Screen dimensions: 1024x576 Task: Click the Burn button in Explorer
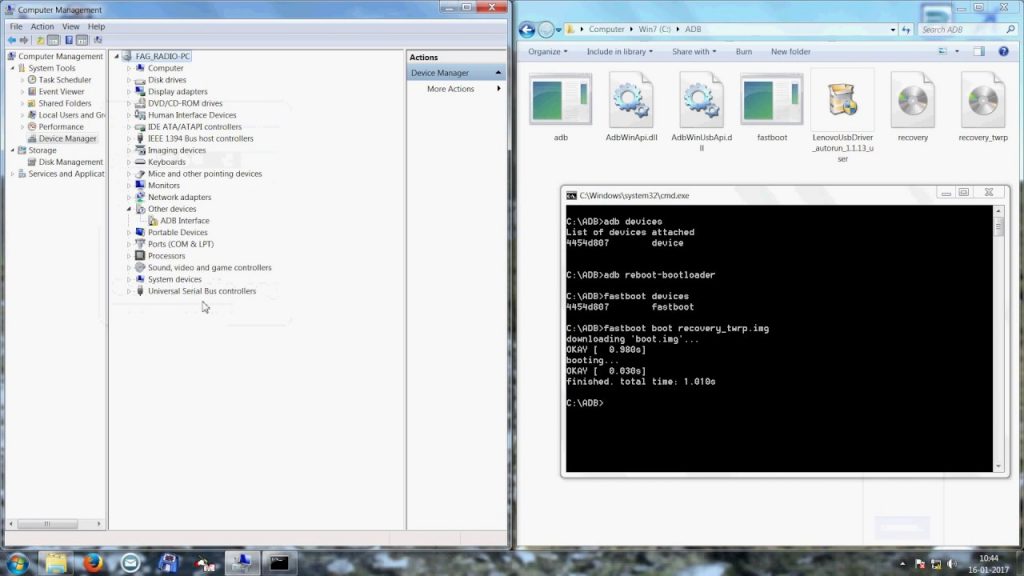[x=744, y=52]
